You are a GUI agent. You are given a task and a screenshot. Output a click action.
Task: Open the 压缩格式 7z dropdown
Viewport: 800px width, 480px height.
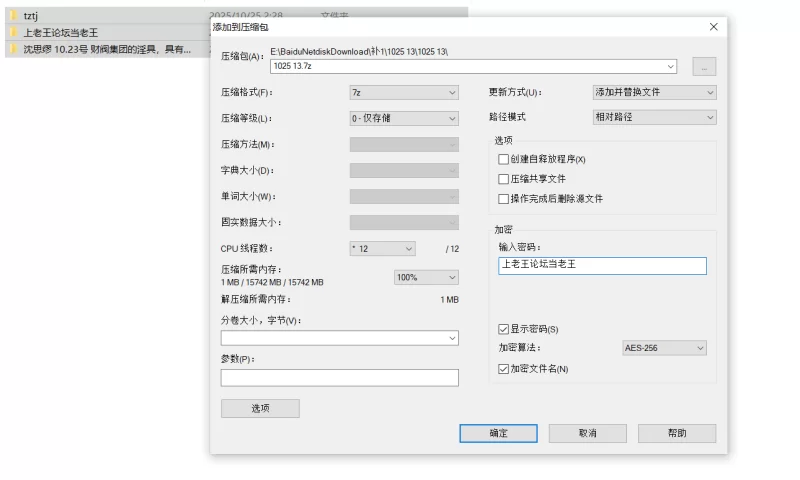[x=403, y=92]
